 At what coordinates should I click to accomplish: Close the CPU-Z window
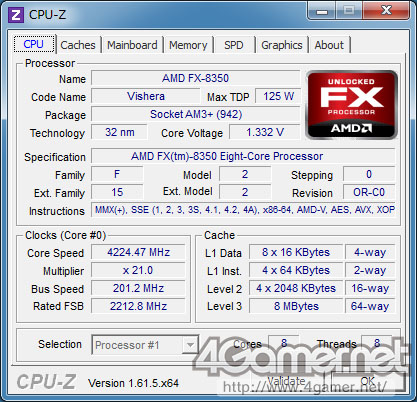click(x=386, y=10)
